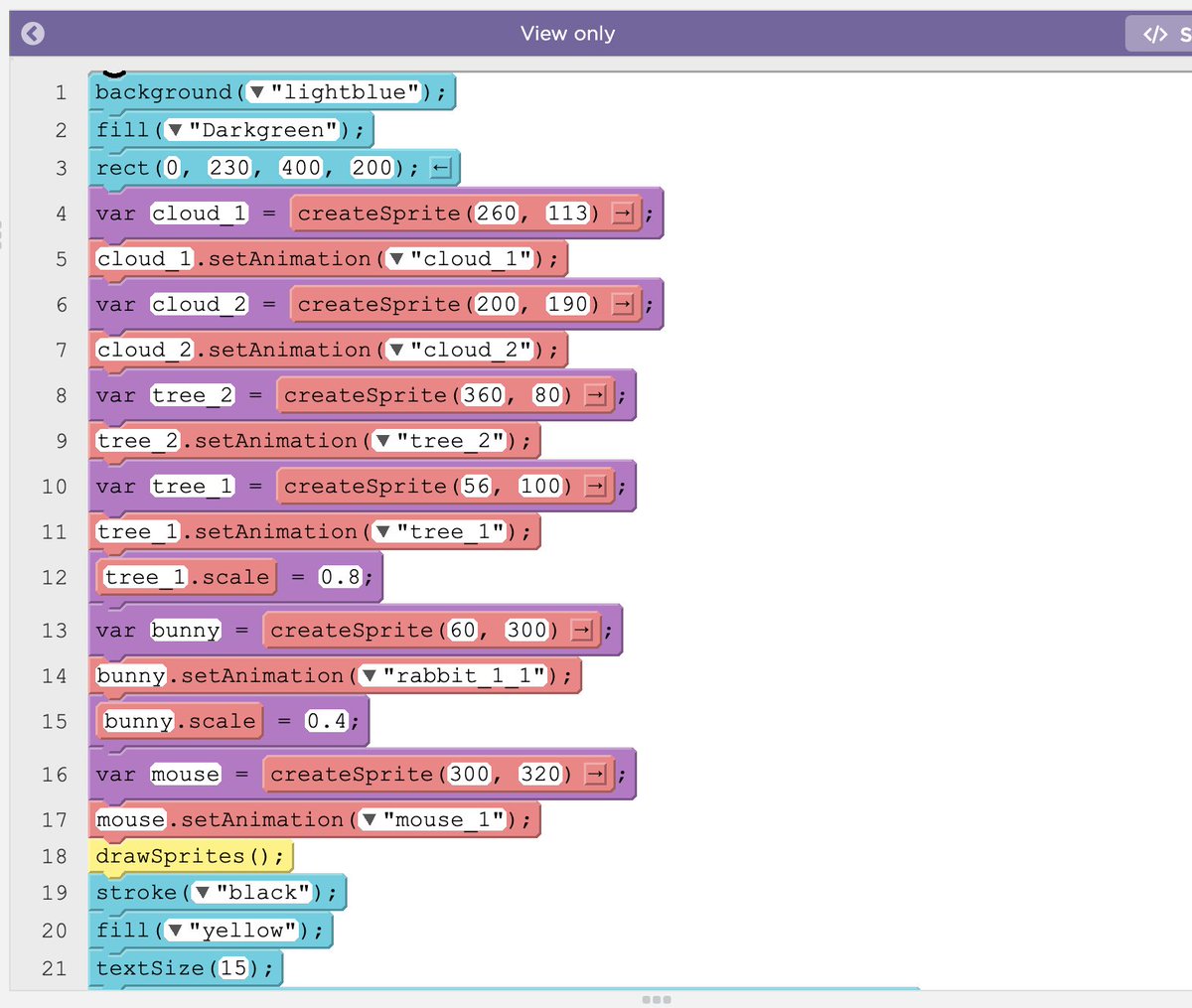Click the bunny.scale value 0.4 field
Image resolution: width=1192 pixels, height=1008 pixels.
pyautogui.click(x=327, y=721)
